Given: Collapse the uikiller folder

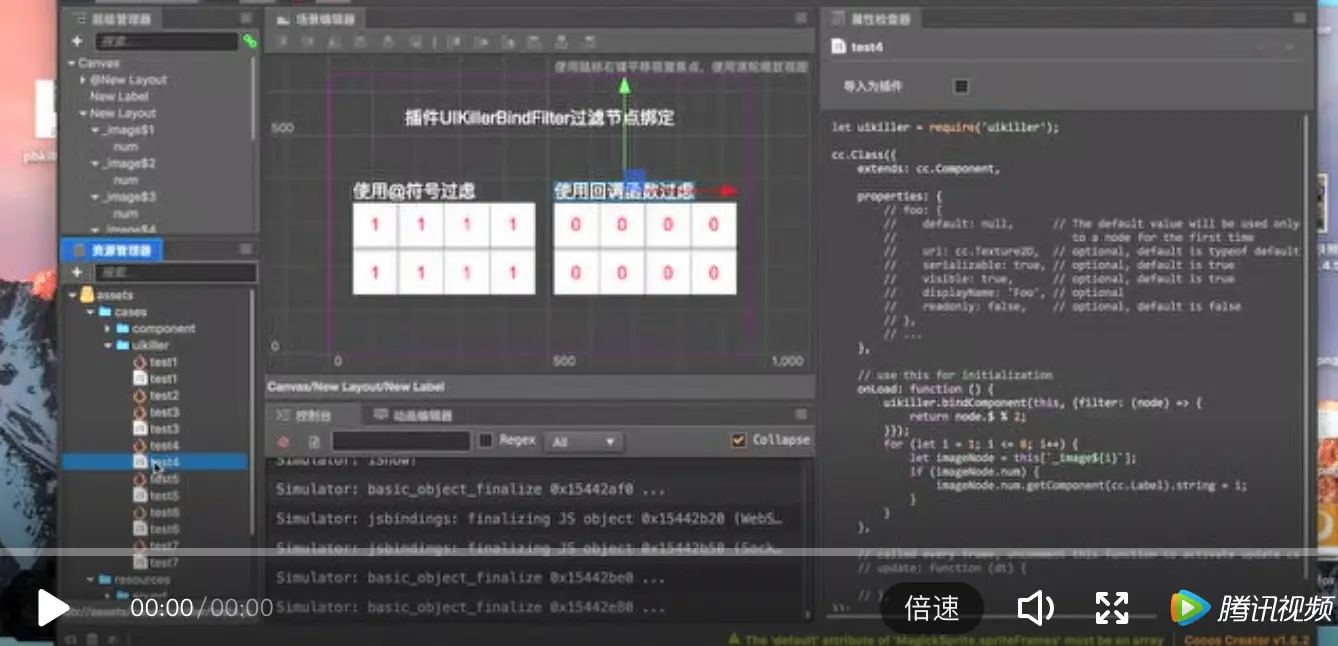Looking at the screenshot, I should tap(107, 345).
